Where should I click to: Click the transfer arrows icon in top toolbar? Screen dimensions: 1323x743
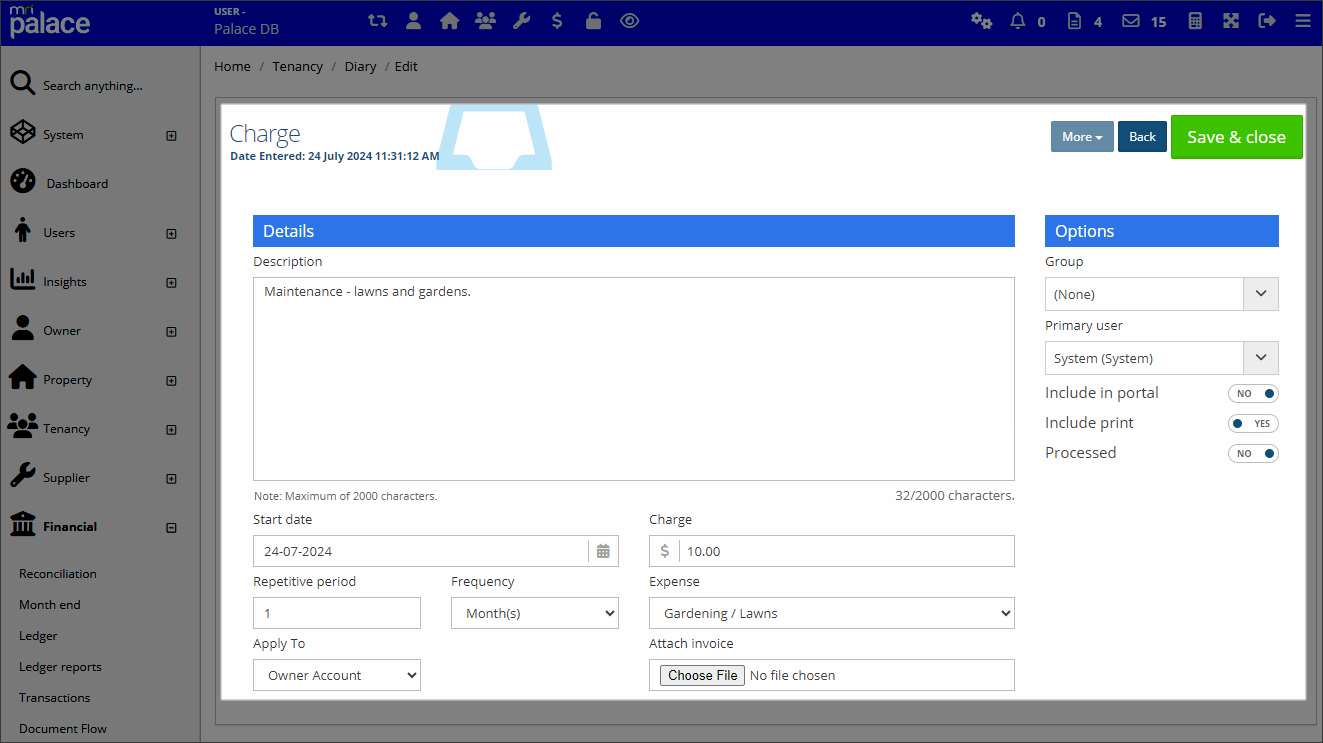(377, 20)
